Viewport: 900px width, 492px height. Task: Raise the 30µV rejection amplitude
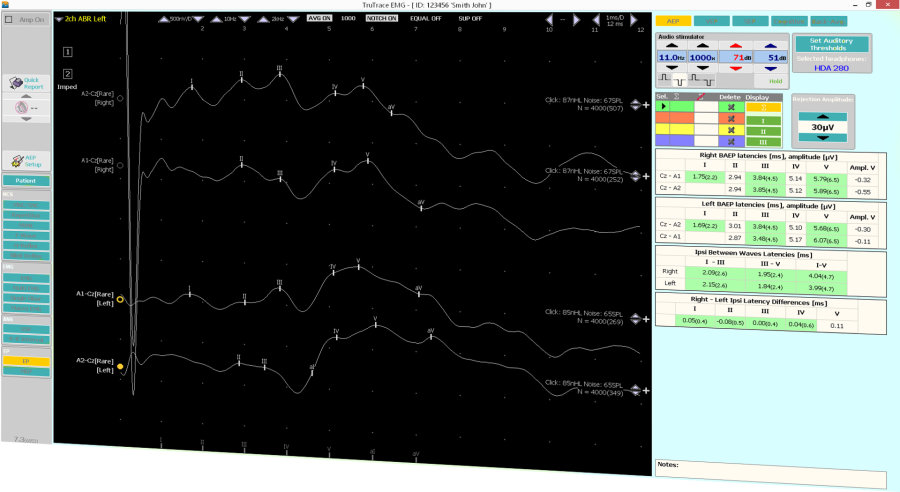[823, 117]
